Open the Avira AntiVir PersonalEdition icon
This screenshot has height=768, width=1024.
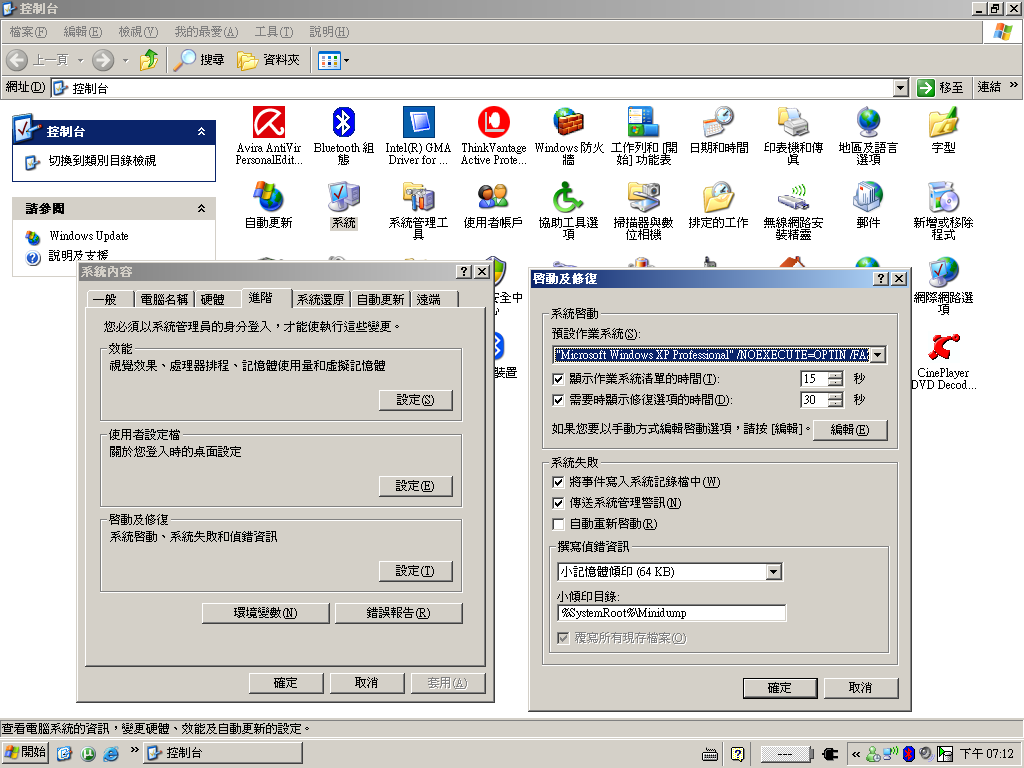point(268,124)
